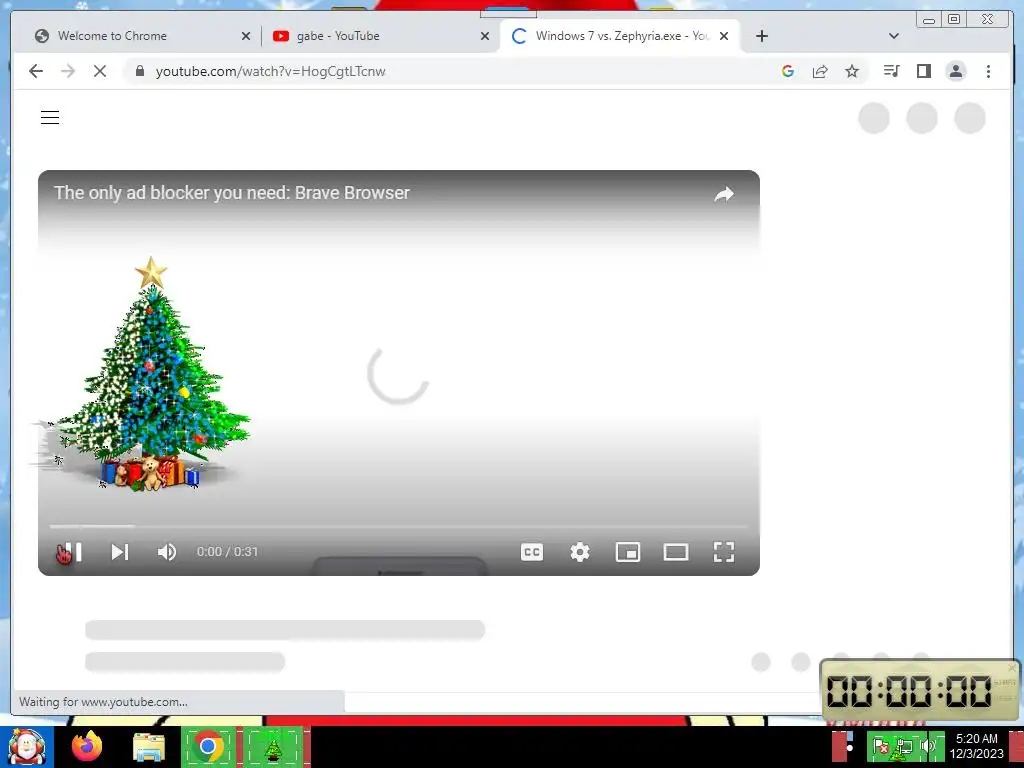1024x768 pixels.
Task: Bookmark this tab with the star
Action: click(852, 71)
